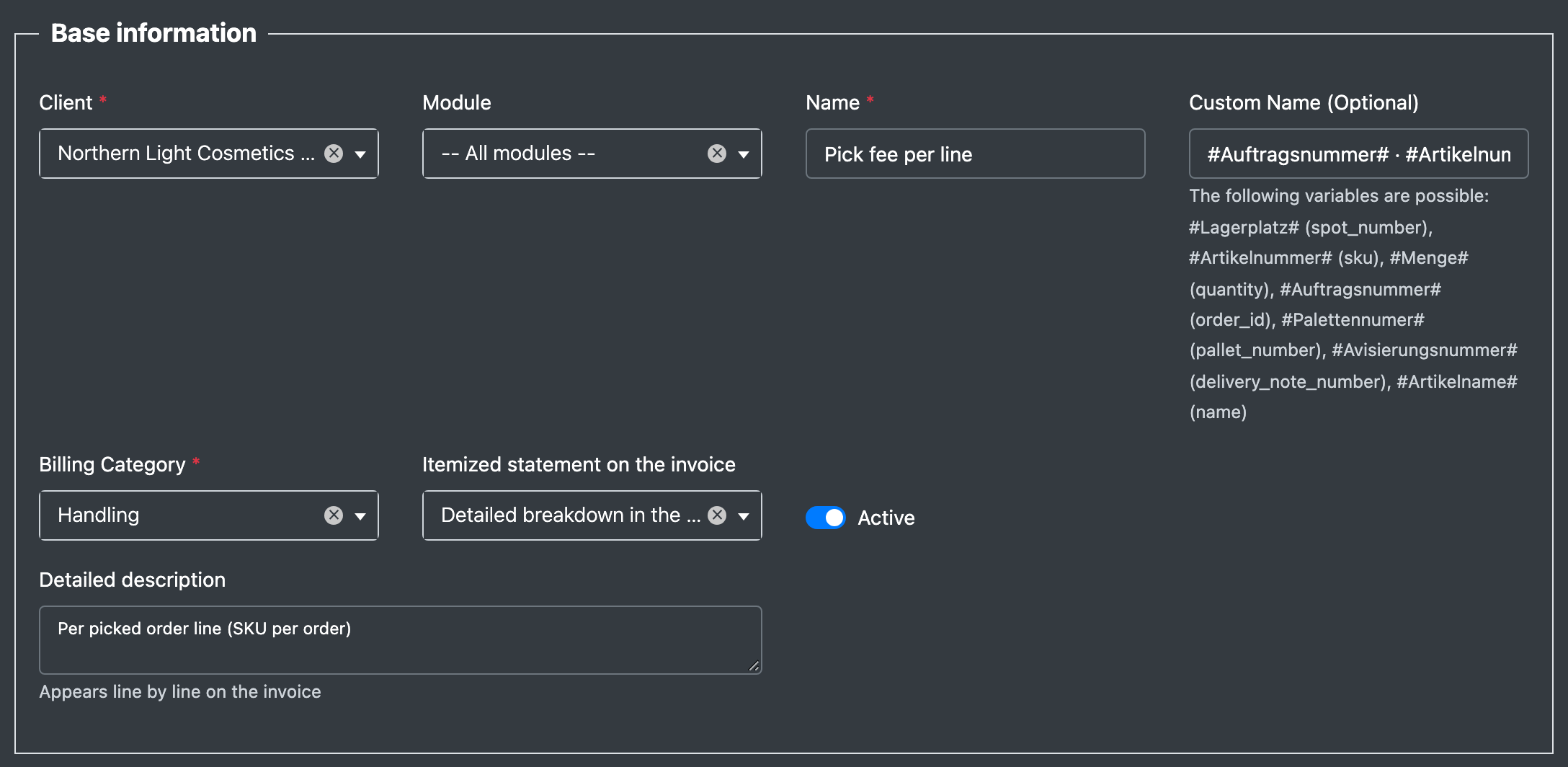The image size is (1568, 767).
Task: Click the 'Base information' heading
Action: click(153, 33)
